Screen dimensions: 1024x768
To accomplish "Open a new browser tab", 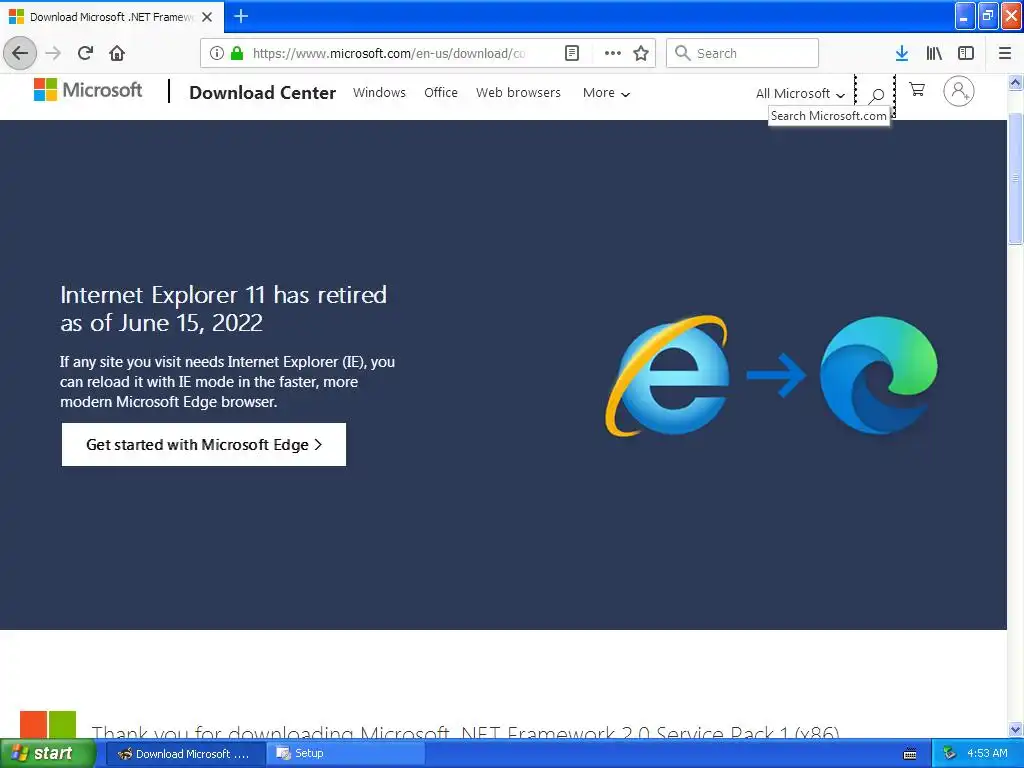I will tap(240, 16).
